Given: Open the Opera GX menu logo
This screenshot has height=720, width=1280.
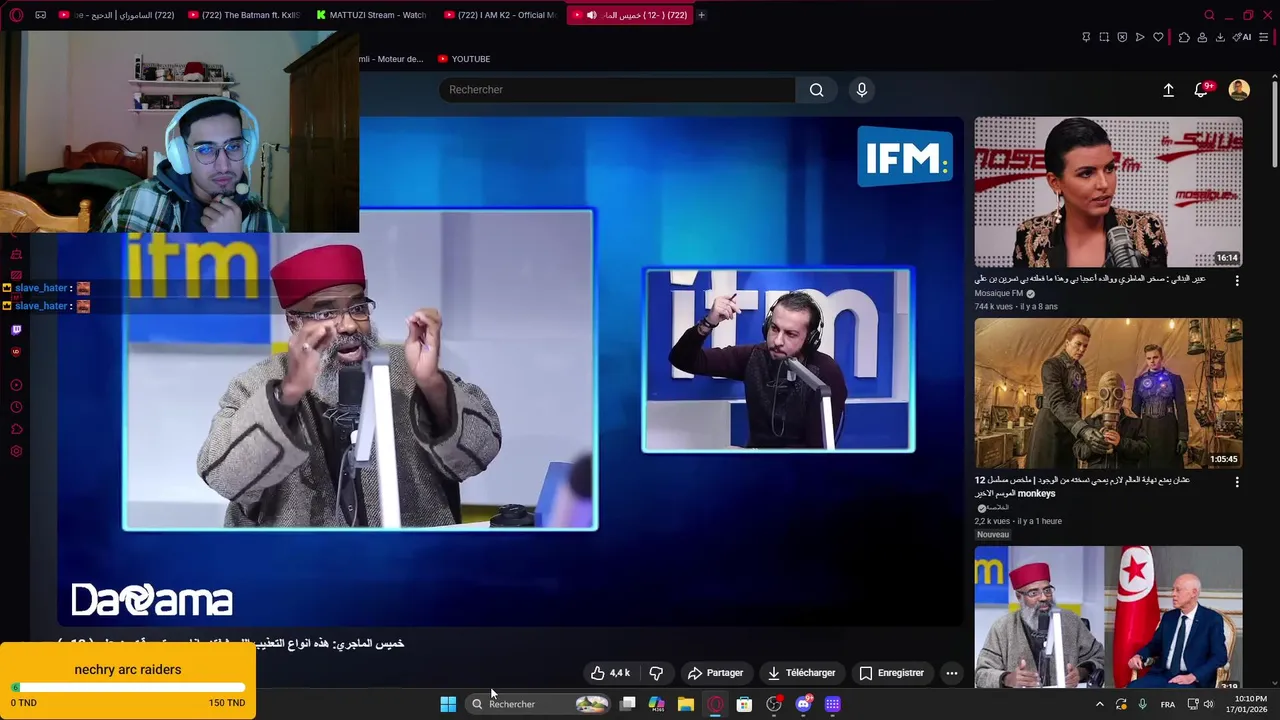Looking at the screenshot, I should [16, 15].
